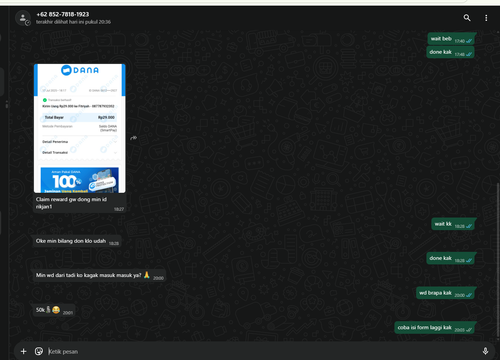Select the first 'done kak' message at 17:48
This screenshot has height=360, width=500.
tap(450, 52)
